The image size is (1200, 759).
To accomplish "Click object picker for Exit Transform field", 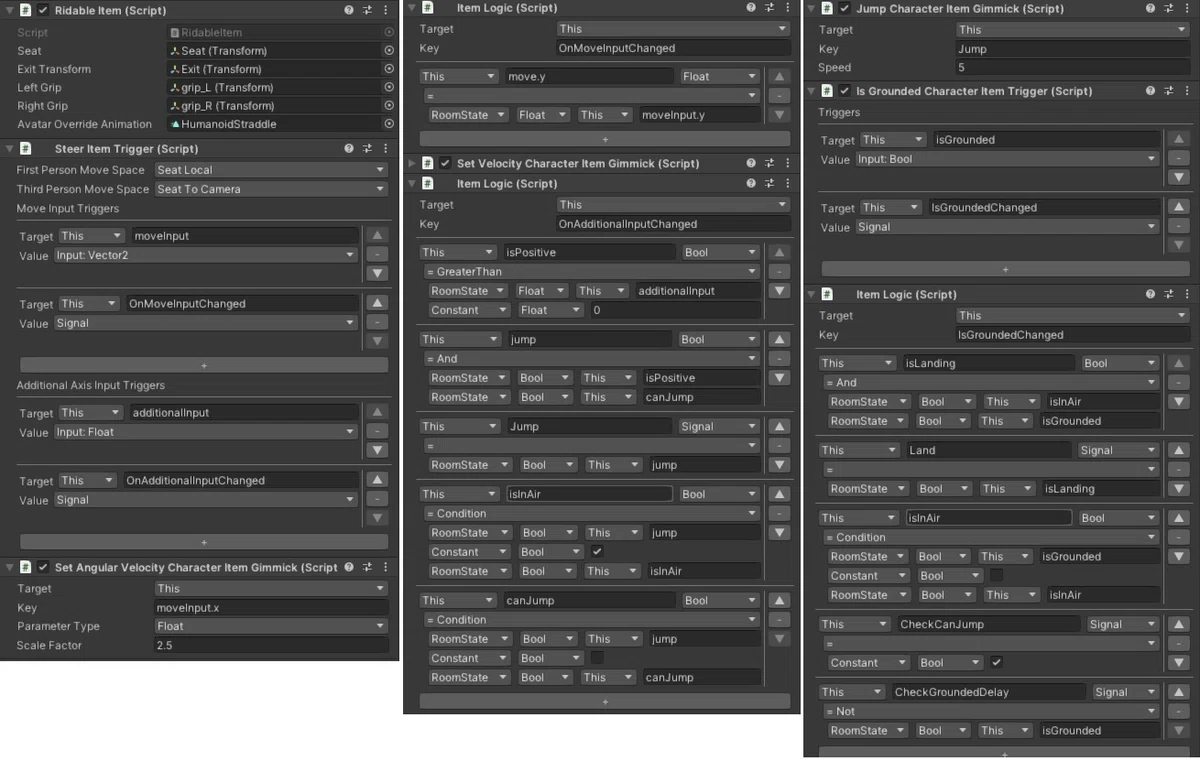I will point(389,69).
